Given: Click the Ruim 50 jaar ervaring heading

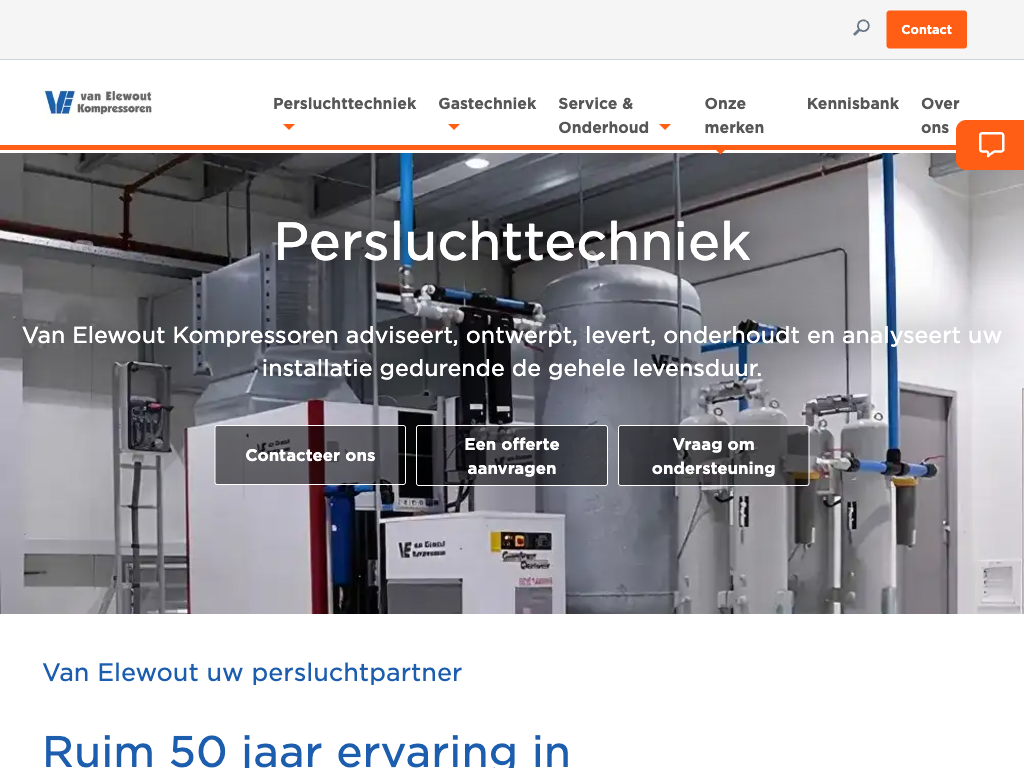Looking at the screenshot, I should click(306, 750).
